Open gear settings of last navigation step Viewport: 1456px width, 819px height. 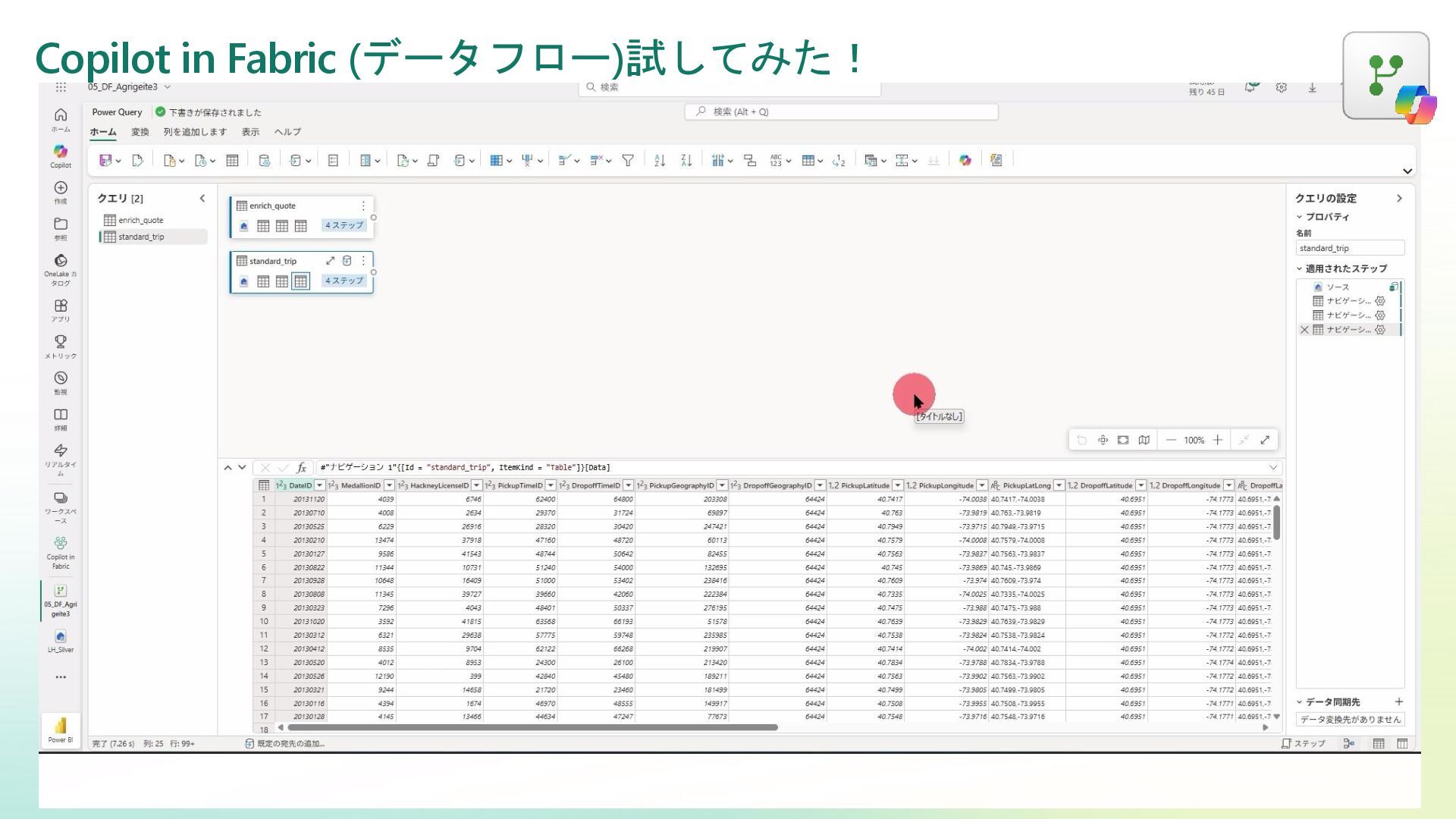click(1380, 330)
